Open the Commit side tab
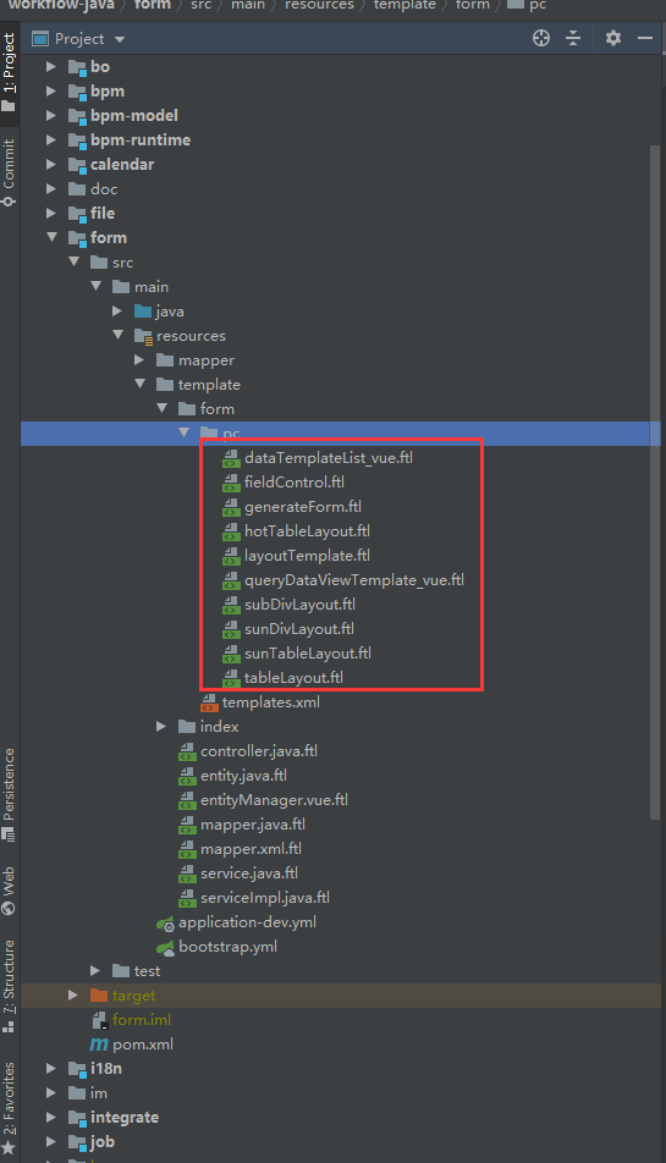The height and width of the screenshot is (1163, 666). [x=9, y=172]
